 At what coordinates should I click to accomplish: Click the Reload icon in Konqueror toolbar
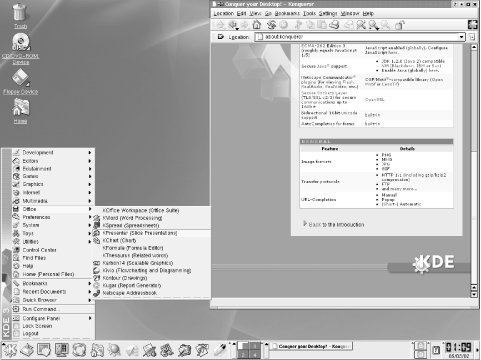272,25
